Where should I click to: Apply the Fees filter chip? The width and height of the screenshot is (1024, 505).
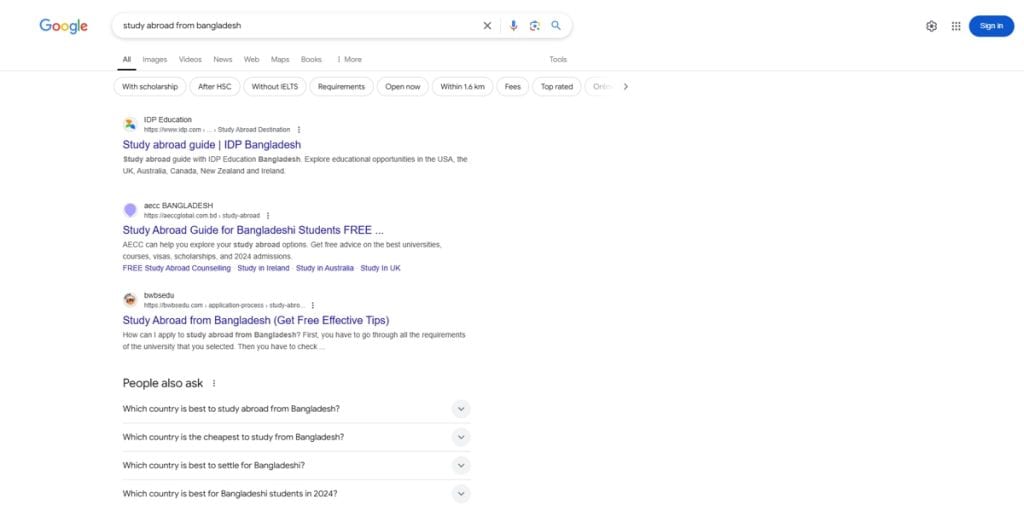[x=513, y=86]
